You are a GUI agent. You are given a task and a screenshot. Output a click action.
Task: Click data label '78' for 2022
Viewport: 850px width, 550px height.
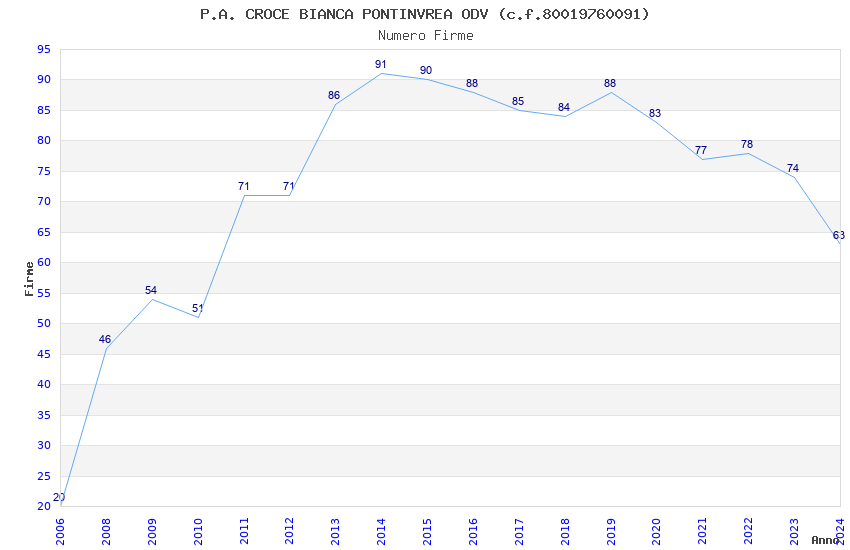[747, 144]
